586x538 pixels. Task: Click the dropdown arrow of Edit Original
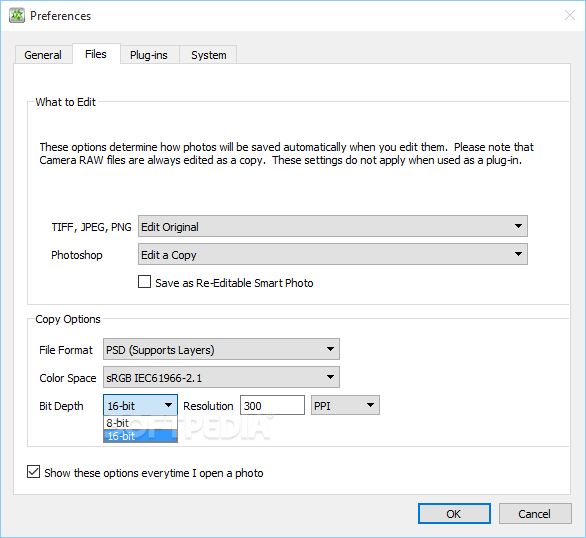pos(518,226)
